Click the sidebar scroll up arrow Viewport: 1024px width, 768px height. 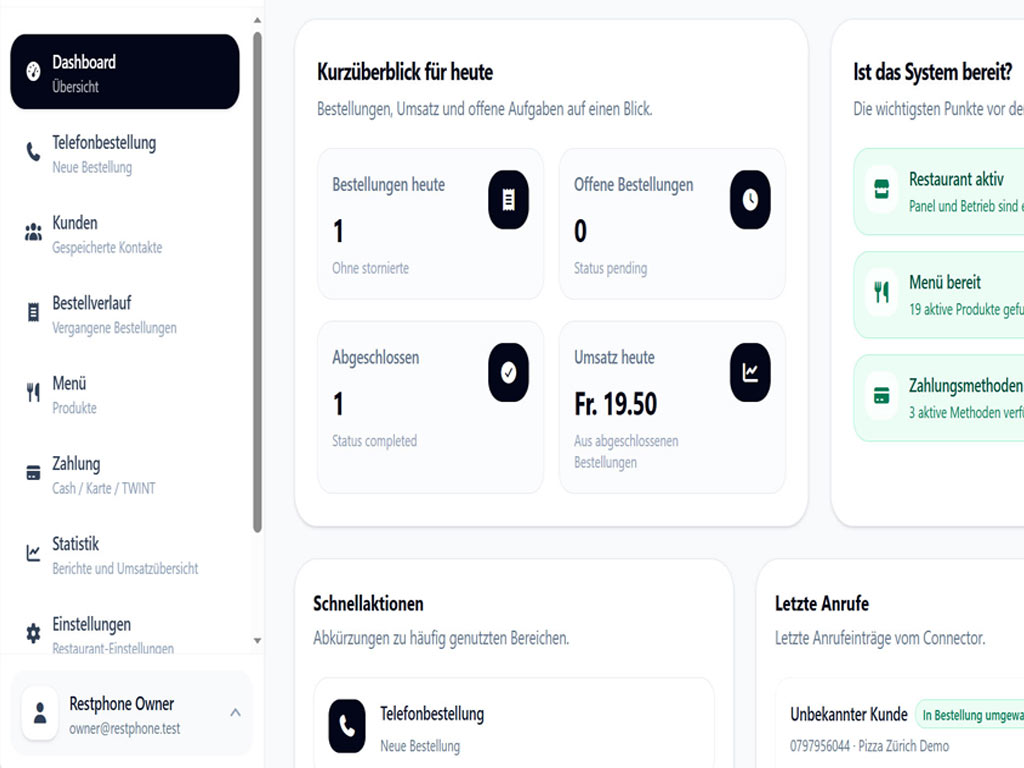pos(257,20)
